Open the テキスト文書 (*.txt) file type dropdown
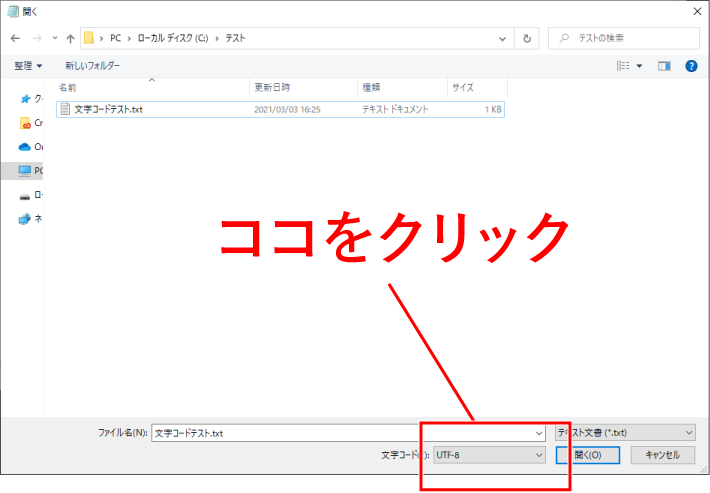 click(x=624, y=432)
